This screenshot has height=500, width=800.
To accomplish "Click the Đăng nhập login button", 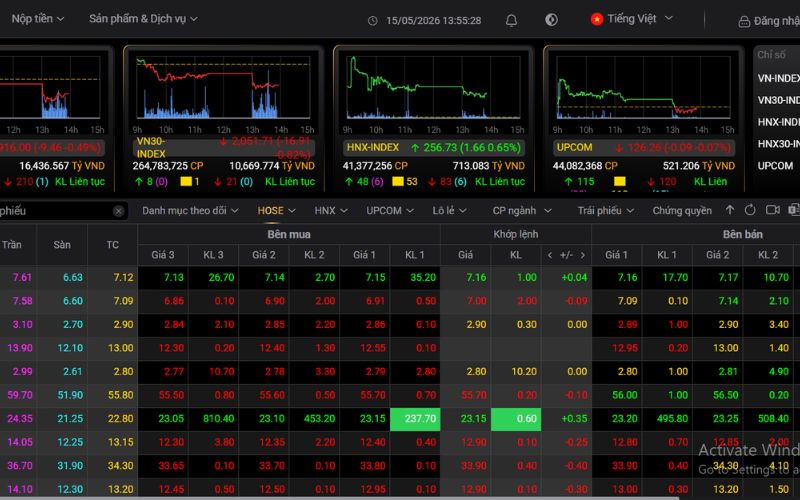I will click(x=769, y=21).
